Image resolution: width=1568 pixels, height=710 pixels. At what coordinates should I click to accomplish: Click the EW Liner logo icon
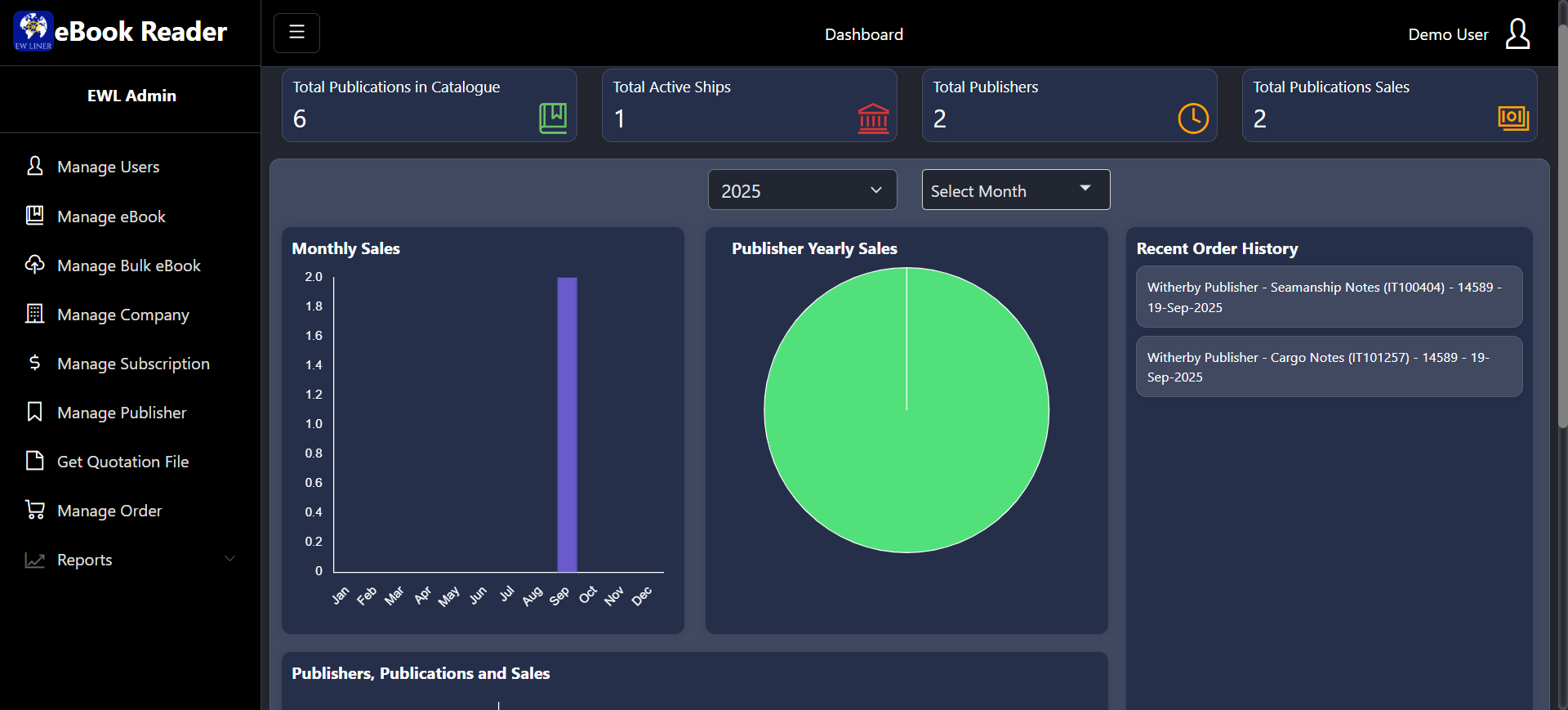(x=33, y=31)
